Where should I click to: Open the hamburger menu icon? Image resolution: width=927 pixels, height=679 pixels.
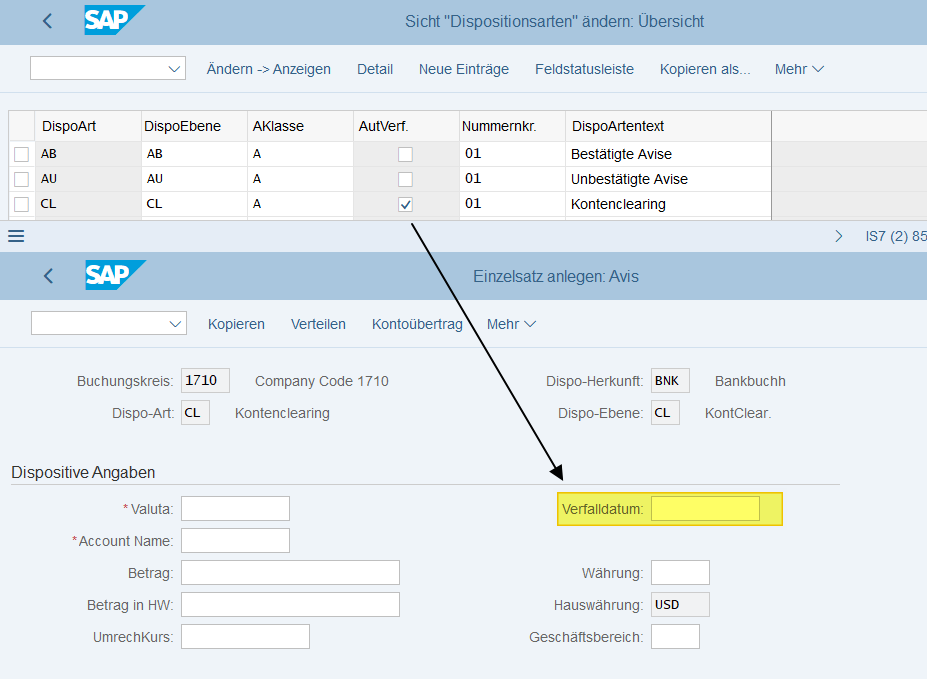tap(16, 236)
